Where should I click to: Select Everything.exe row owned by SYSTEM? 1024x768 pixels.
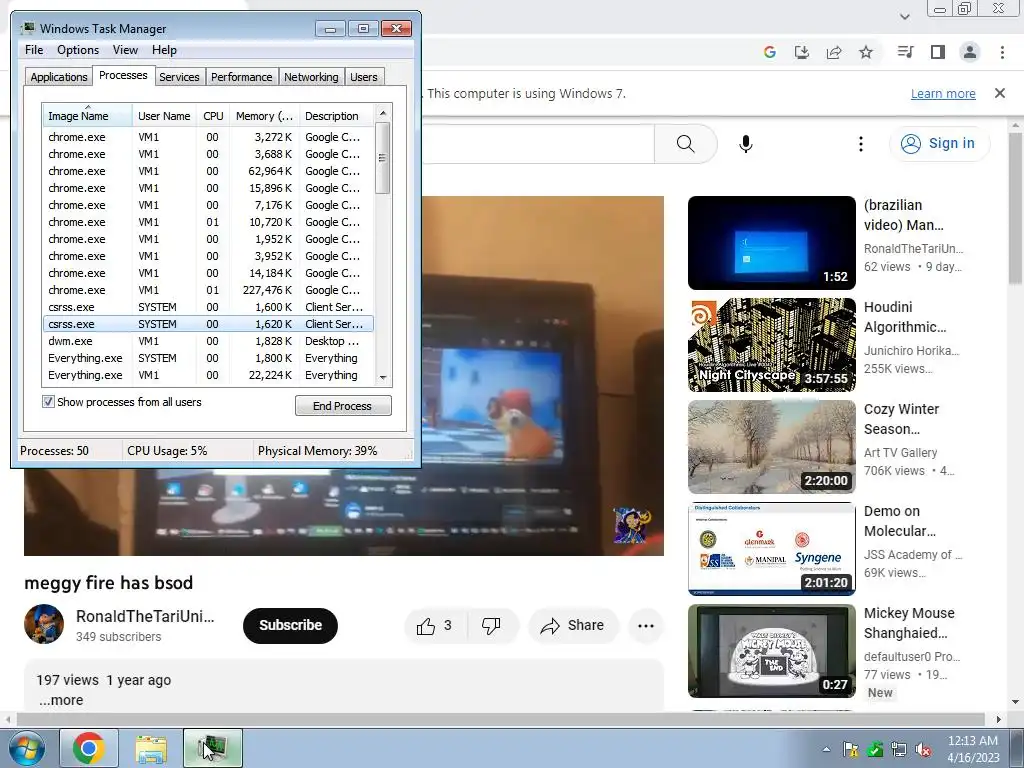click(x=208, y=358)
